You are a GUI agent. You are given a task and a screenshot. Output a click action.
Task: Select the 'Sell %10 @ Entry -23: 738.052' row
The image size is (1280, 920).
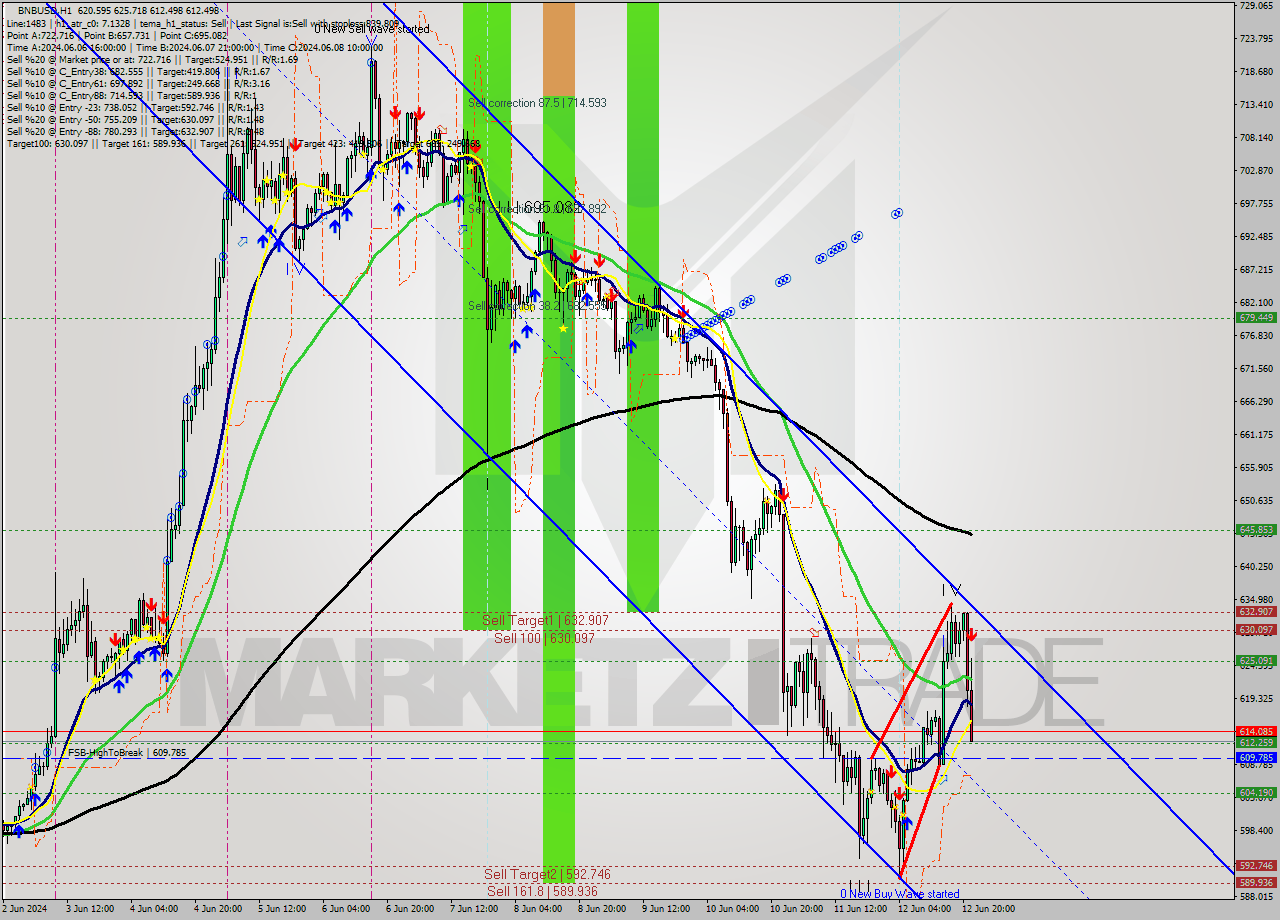coord(135,107)
